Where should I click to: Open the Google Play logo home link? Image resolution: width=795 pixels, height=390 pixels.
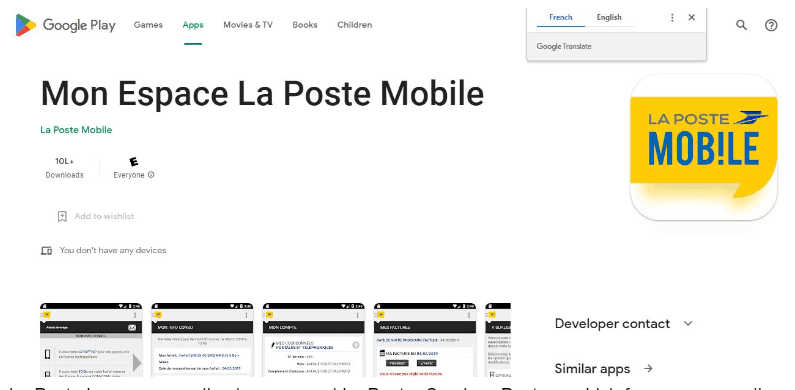[66, 25]
